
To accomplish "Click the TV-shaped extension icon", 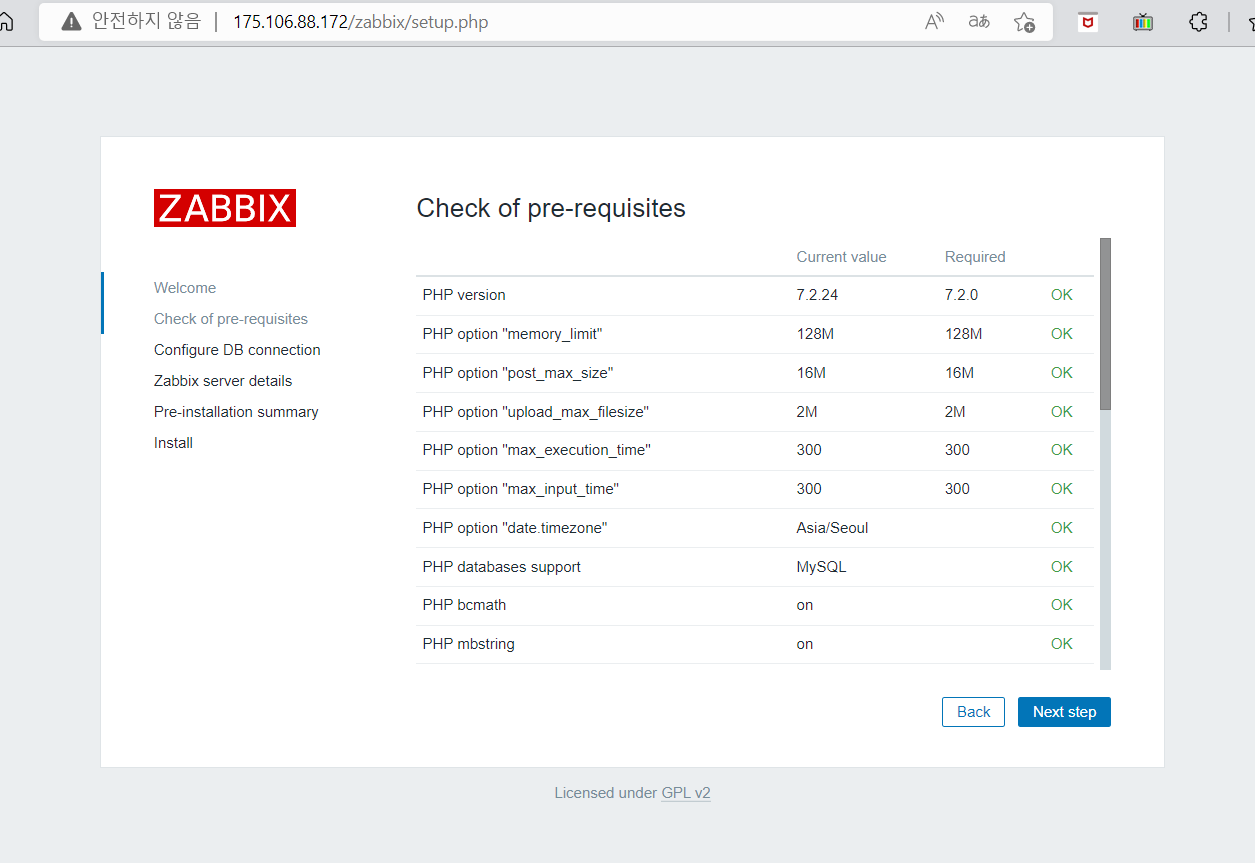I will pos(1143,21).
